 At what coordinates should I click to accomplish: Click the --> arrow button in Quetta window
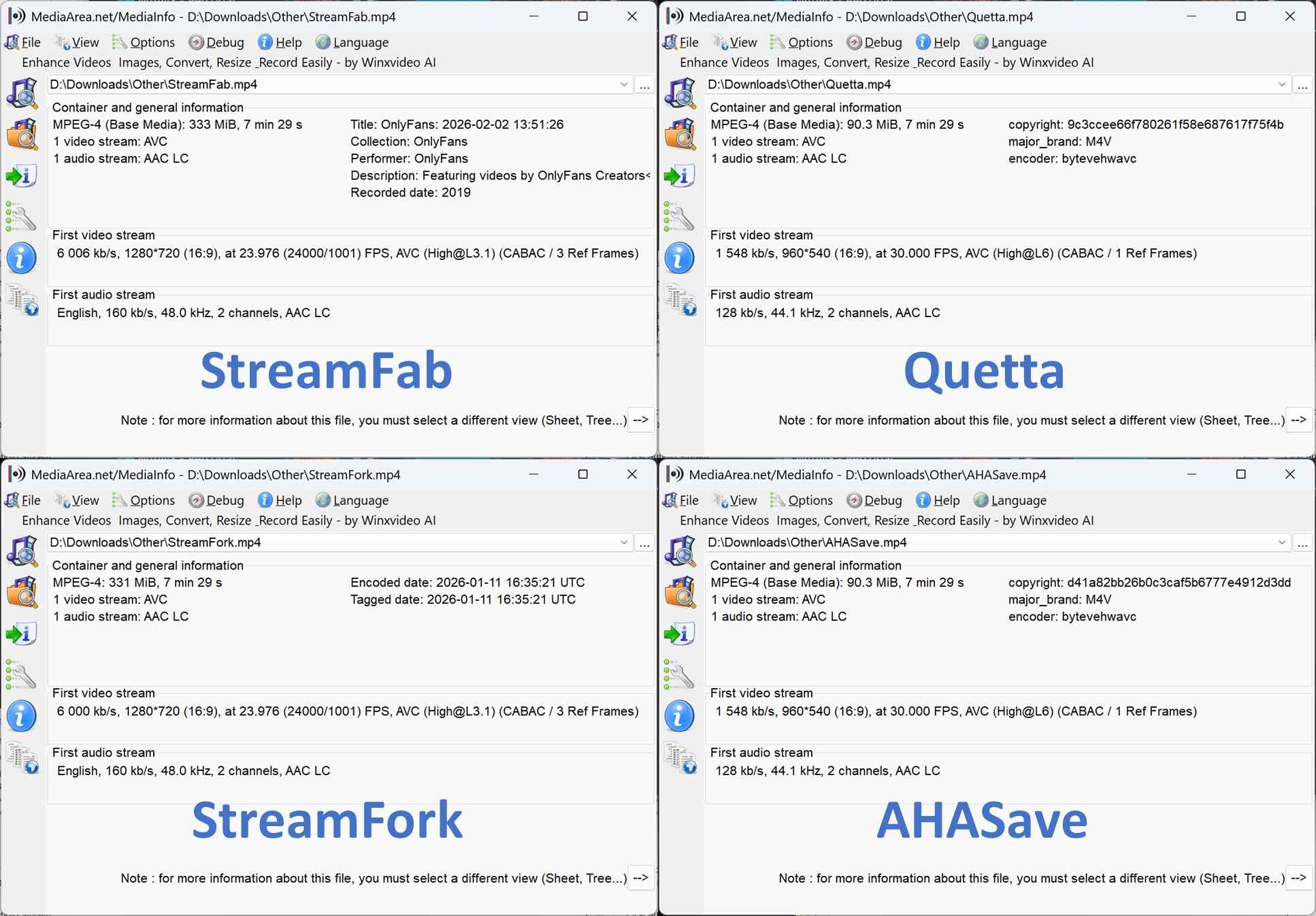pos(1299,420)
